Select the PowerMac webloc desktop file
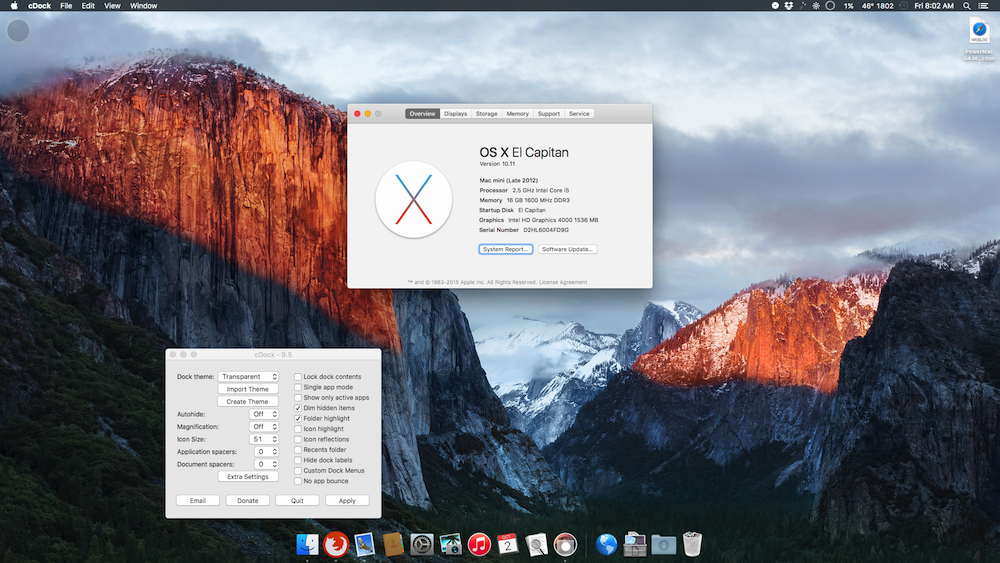 pos(979,40)
